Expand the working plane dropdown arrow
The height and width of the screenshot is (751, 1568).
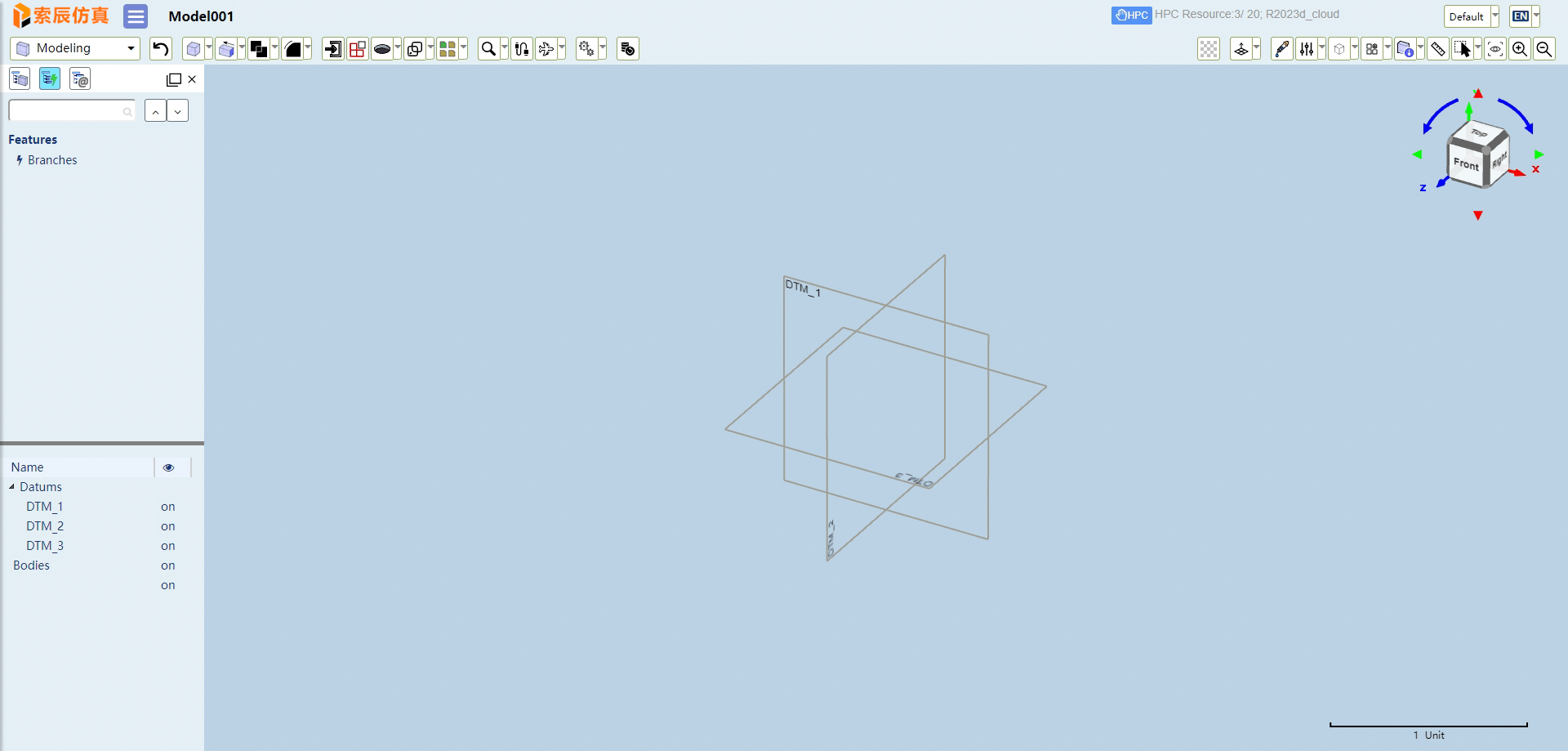coord(1256,49)
